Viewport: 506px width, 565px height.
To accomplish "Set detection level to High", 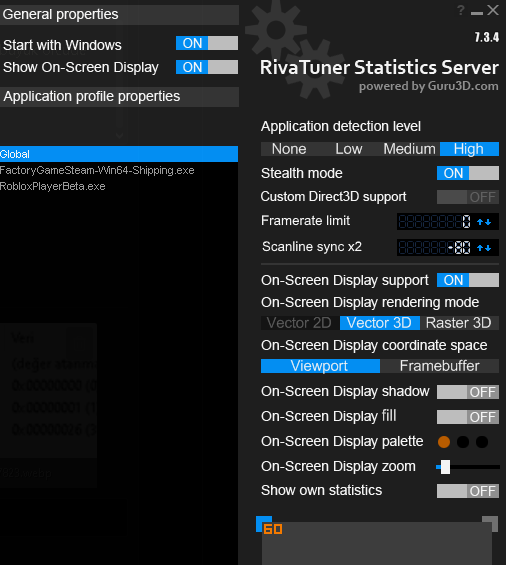I will (x=469, y=149).
